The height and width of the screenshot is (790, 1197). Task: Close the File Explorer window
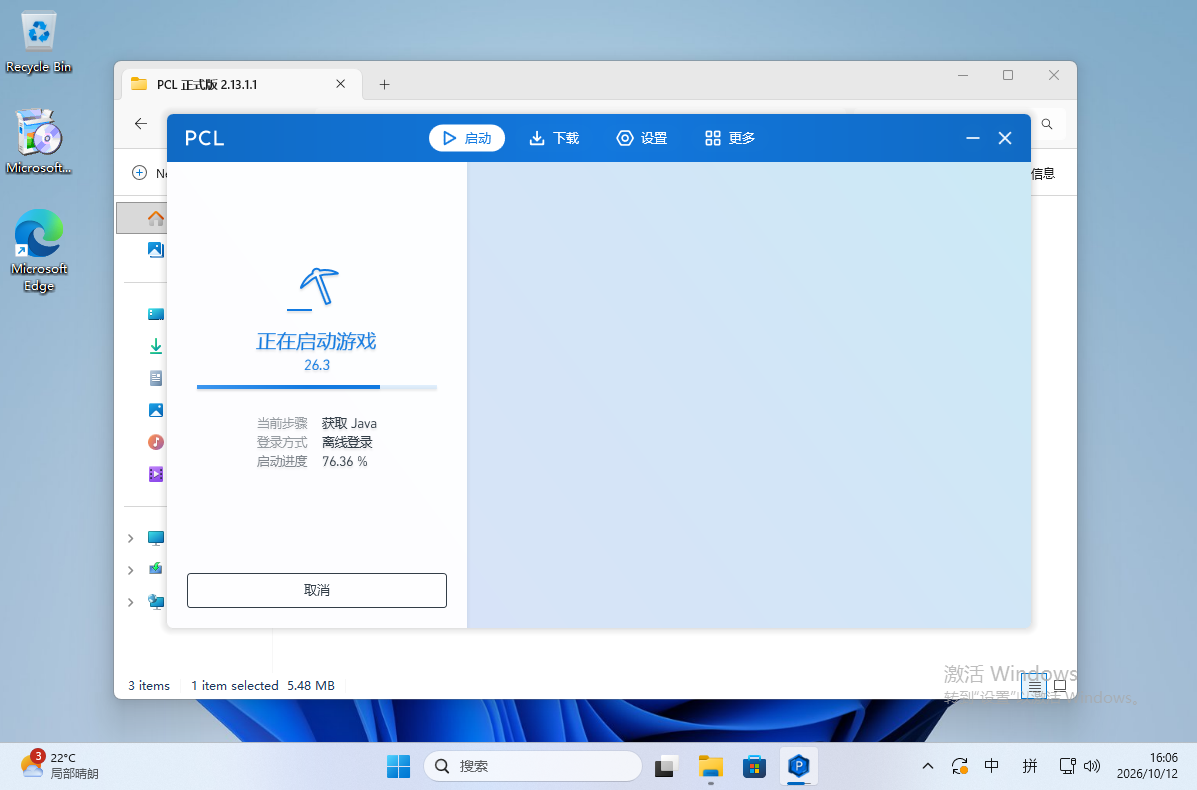click(x=1053, y=75)
